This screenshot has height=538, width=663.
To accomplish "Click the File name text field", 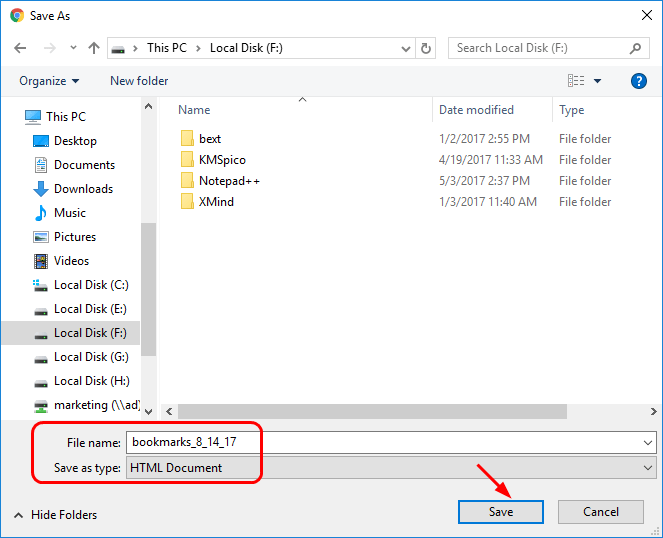I will point(380,442).
